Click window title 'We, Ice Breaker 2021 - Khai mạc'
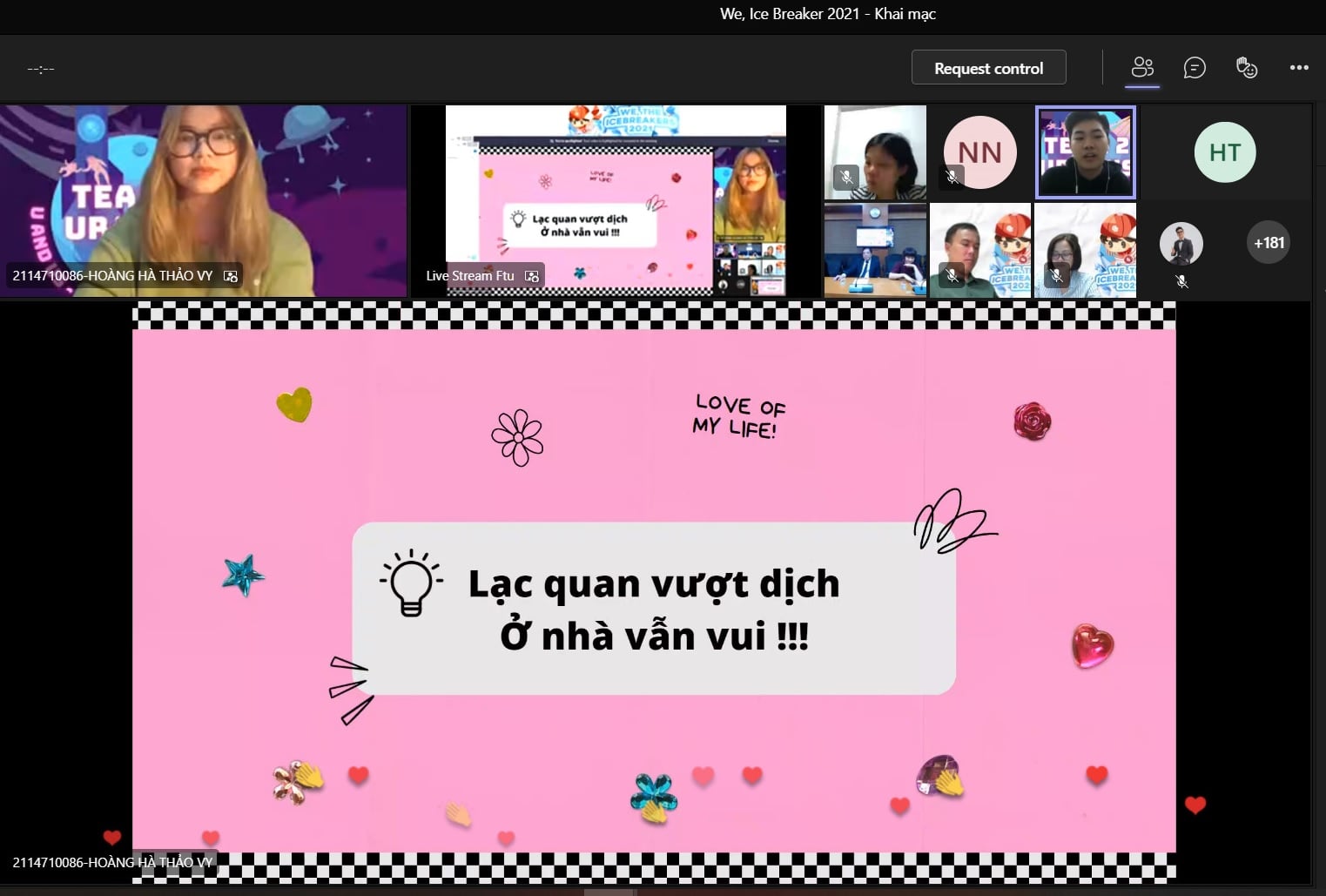The image size is (1326, 896). click(x=828, y=14)
